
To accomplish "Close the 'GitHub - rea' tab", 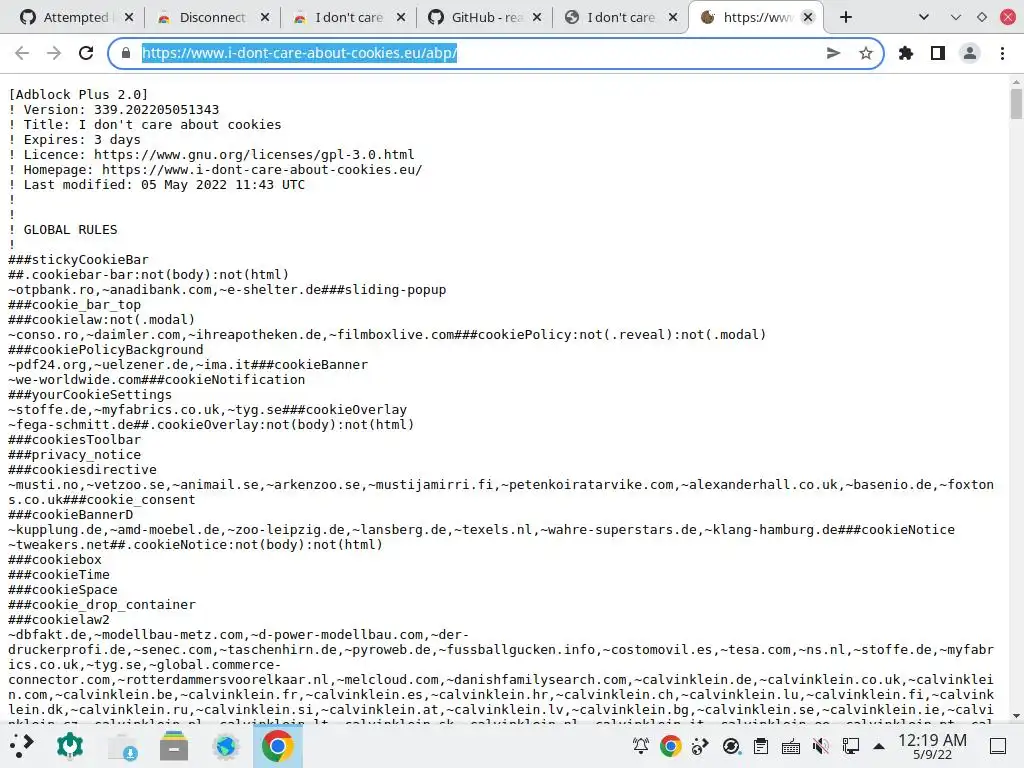I will (x=537, y=17).
